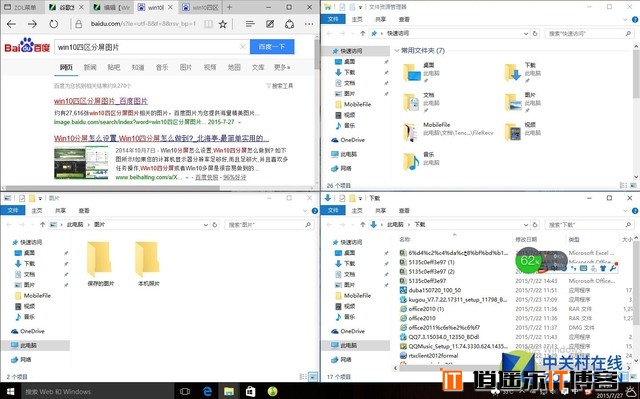Click the Edge browser refresh icon
640x399 pixels.
point(54,24)
